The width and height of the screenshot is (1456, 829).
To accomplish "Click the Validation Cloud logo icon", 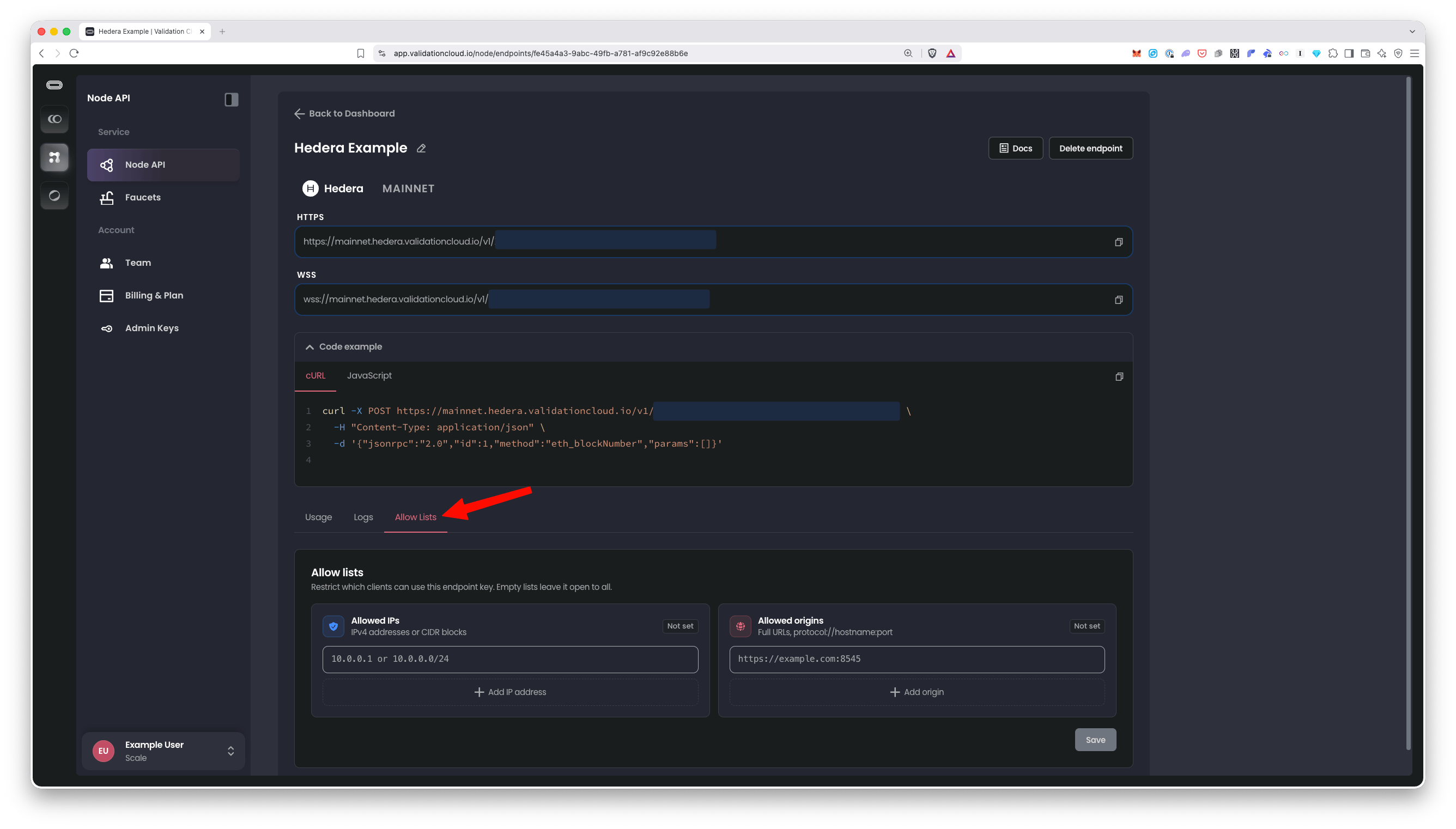I will click(54, 85).
